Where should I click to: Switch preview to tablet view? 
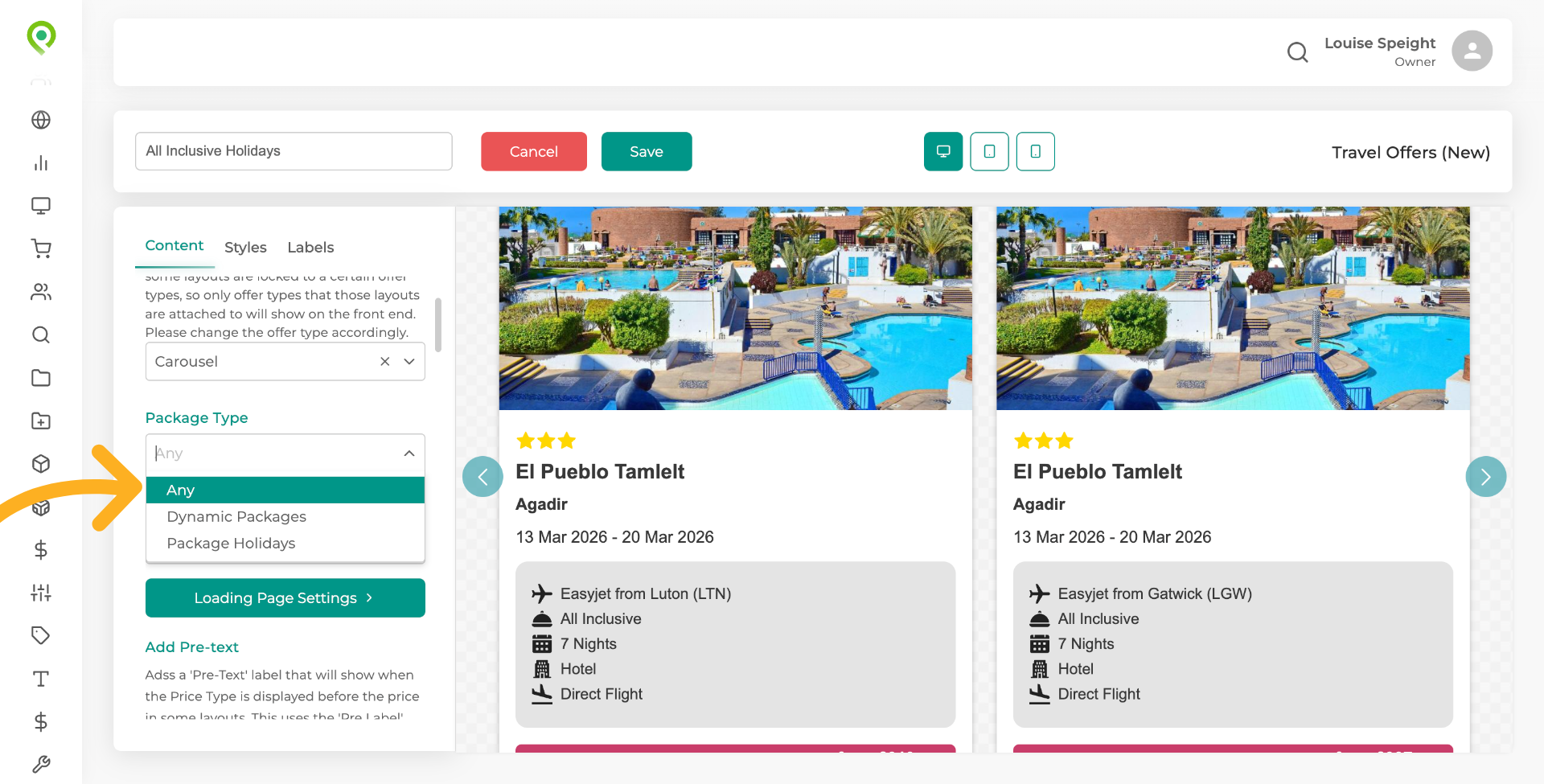click(989, 151)
